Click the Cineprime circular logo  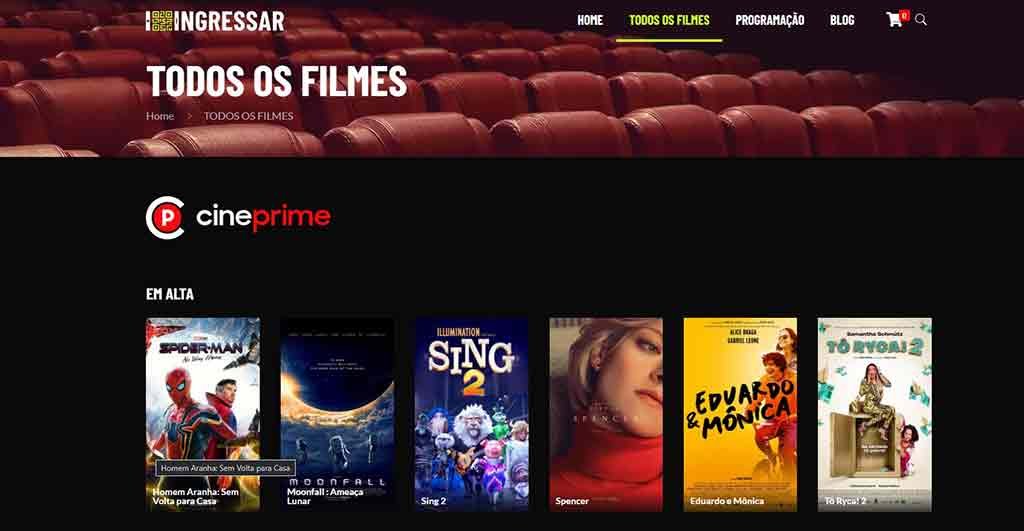(165, 217)
